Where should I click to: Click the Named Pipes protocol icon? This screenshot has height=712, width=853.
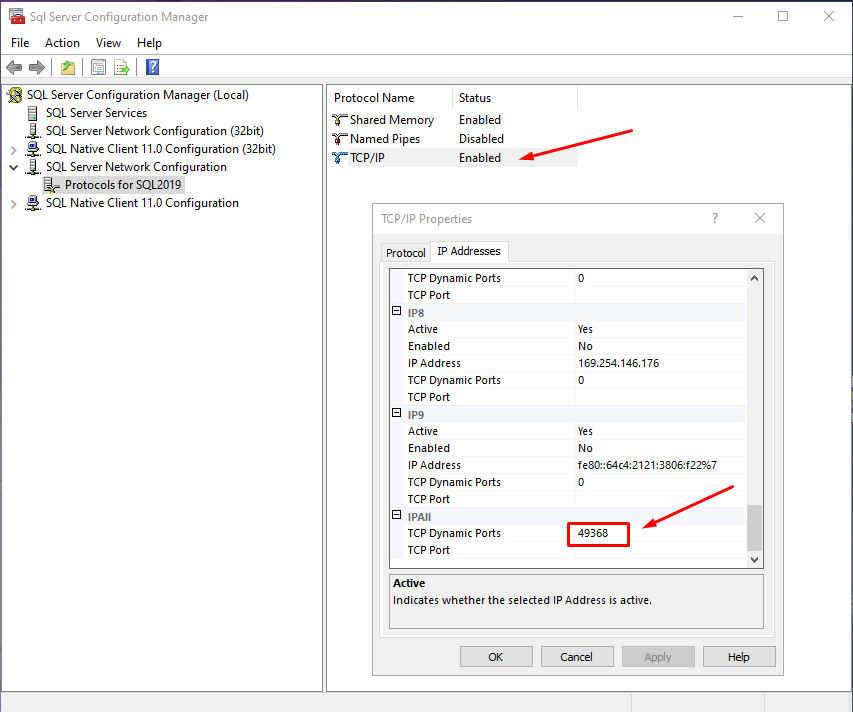pos(339,139)
